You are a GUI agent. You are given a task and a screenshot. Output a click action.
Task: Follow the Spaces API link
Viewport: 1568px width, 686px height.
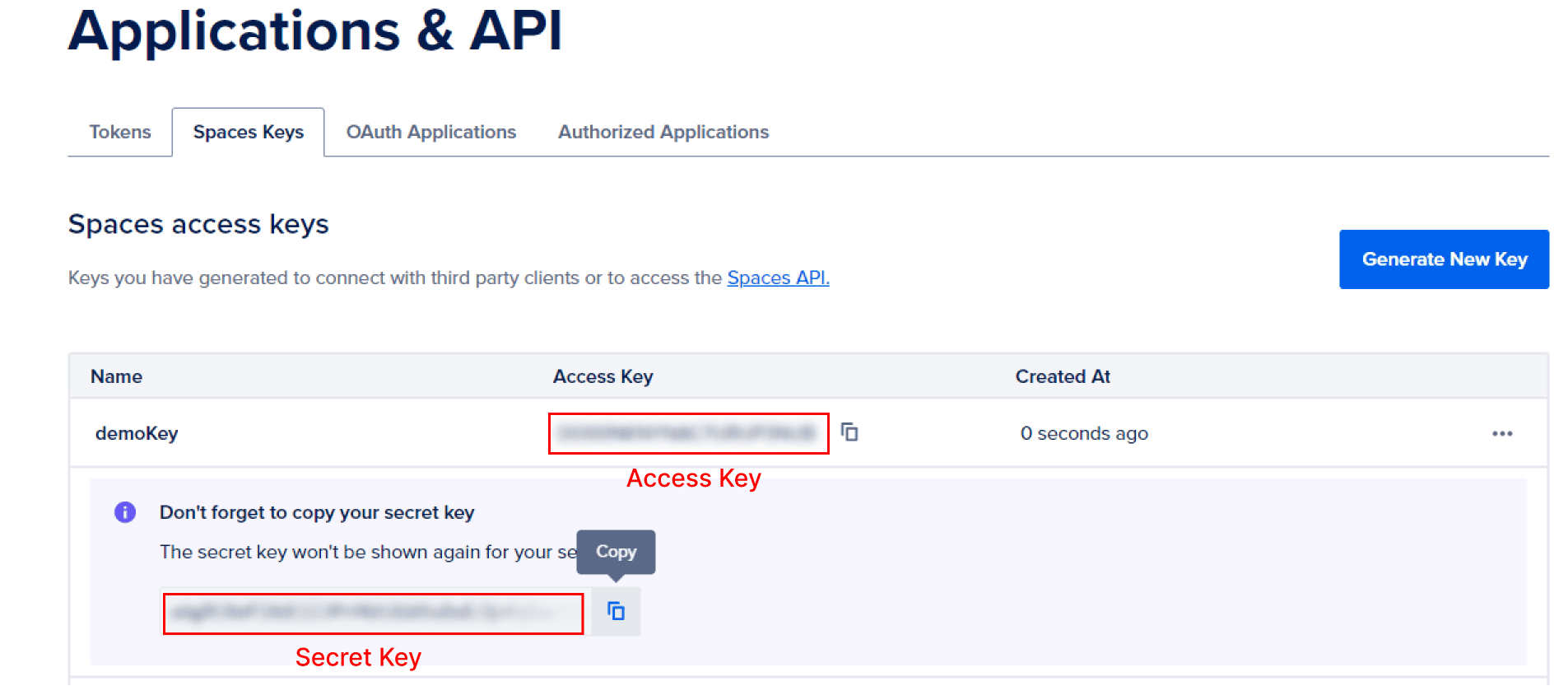point(778,278)
